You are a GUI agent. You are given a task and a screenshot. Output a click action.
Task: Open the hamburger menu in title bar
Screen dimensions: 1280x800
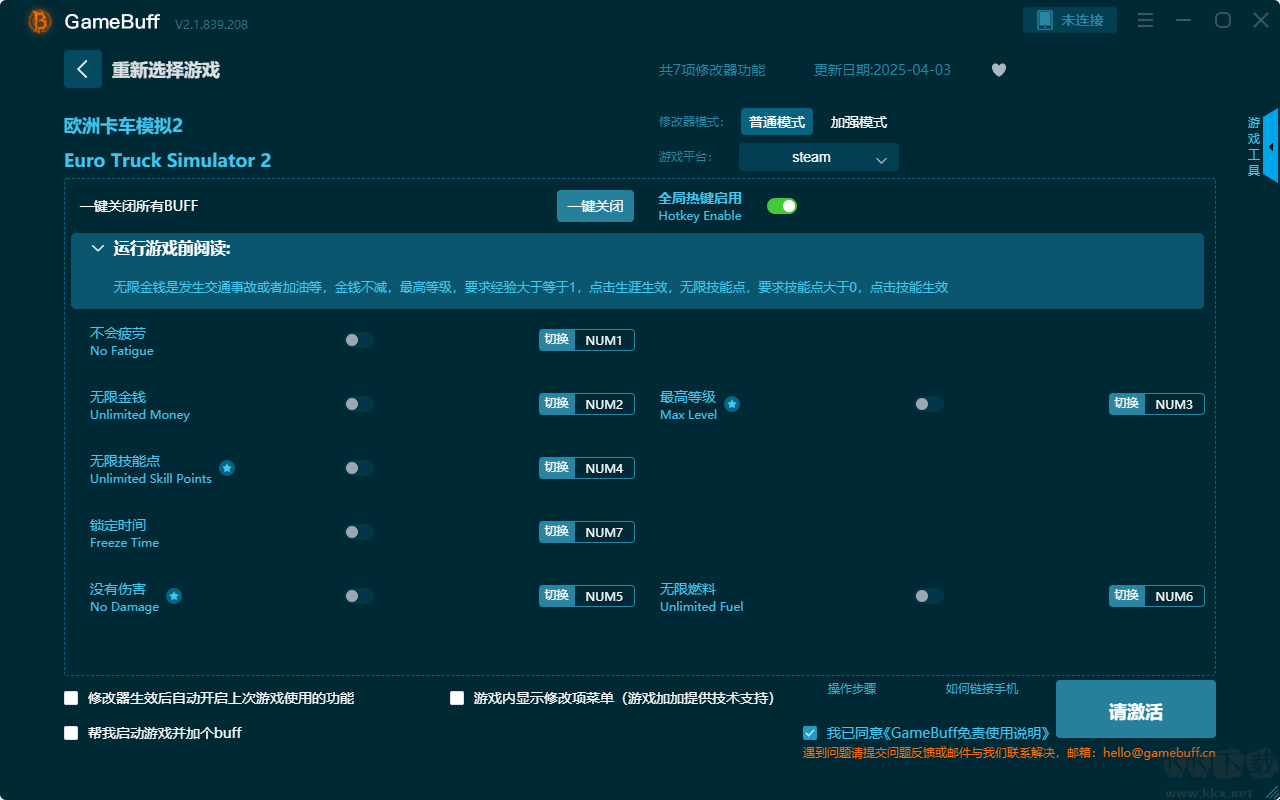tap(1146, 20)
